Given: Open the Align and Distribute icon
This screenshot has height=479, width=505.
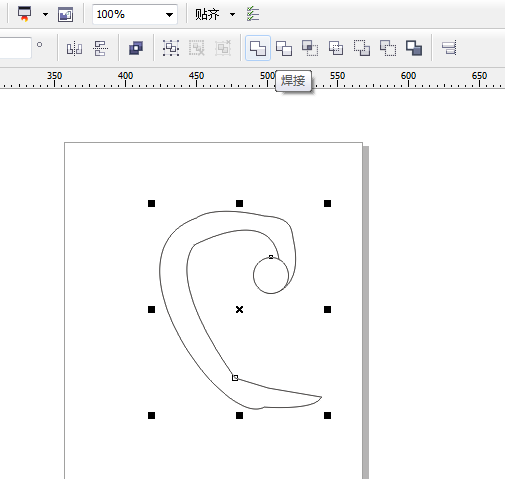Looking at the screenshot, I should point(449,48).
